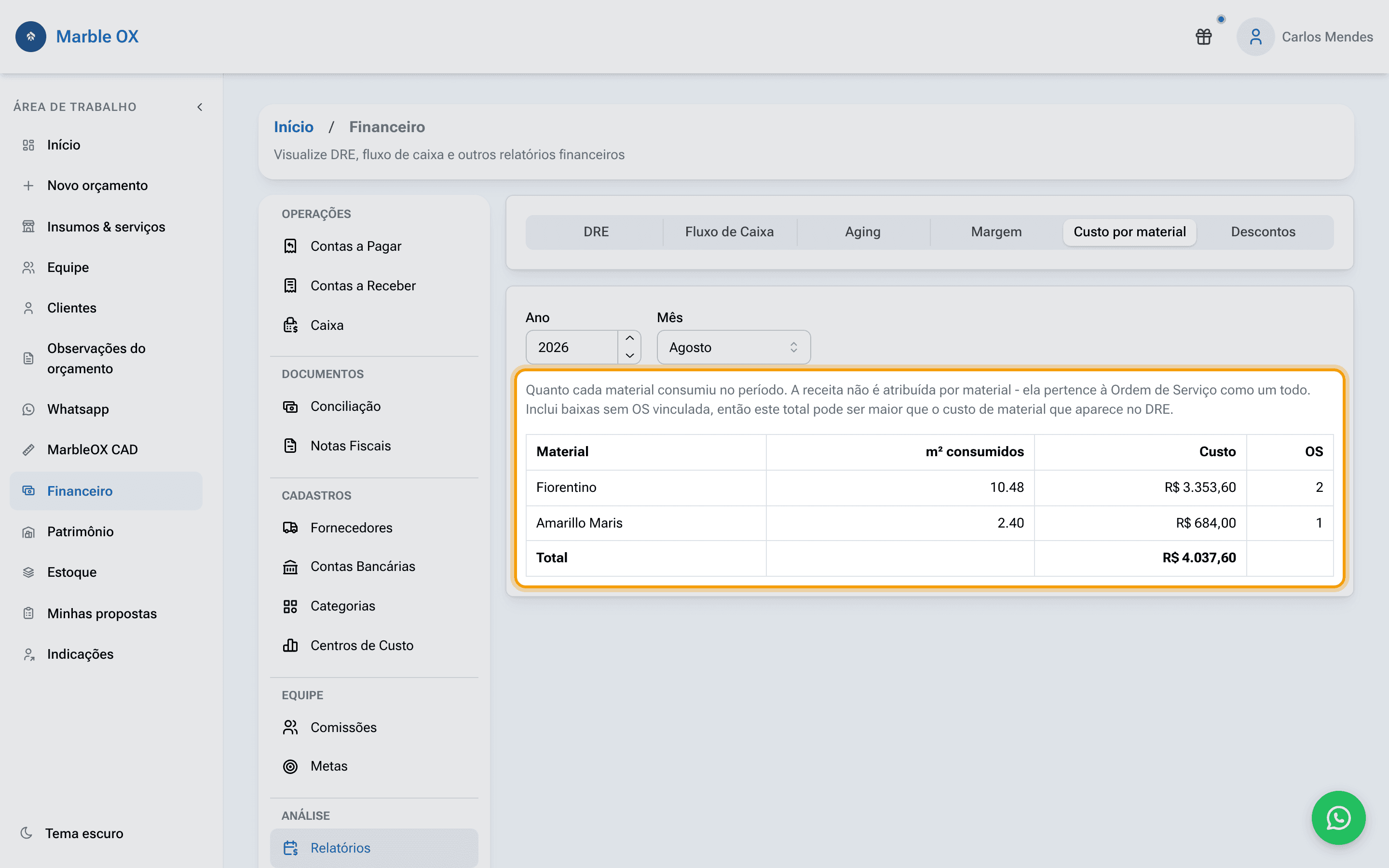Click the Ano year input field
Screen dimensions: 1389x868
click(x=572, y=347)
